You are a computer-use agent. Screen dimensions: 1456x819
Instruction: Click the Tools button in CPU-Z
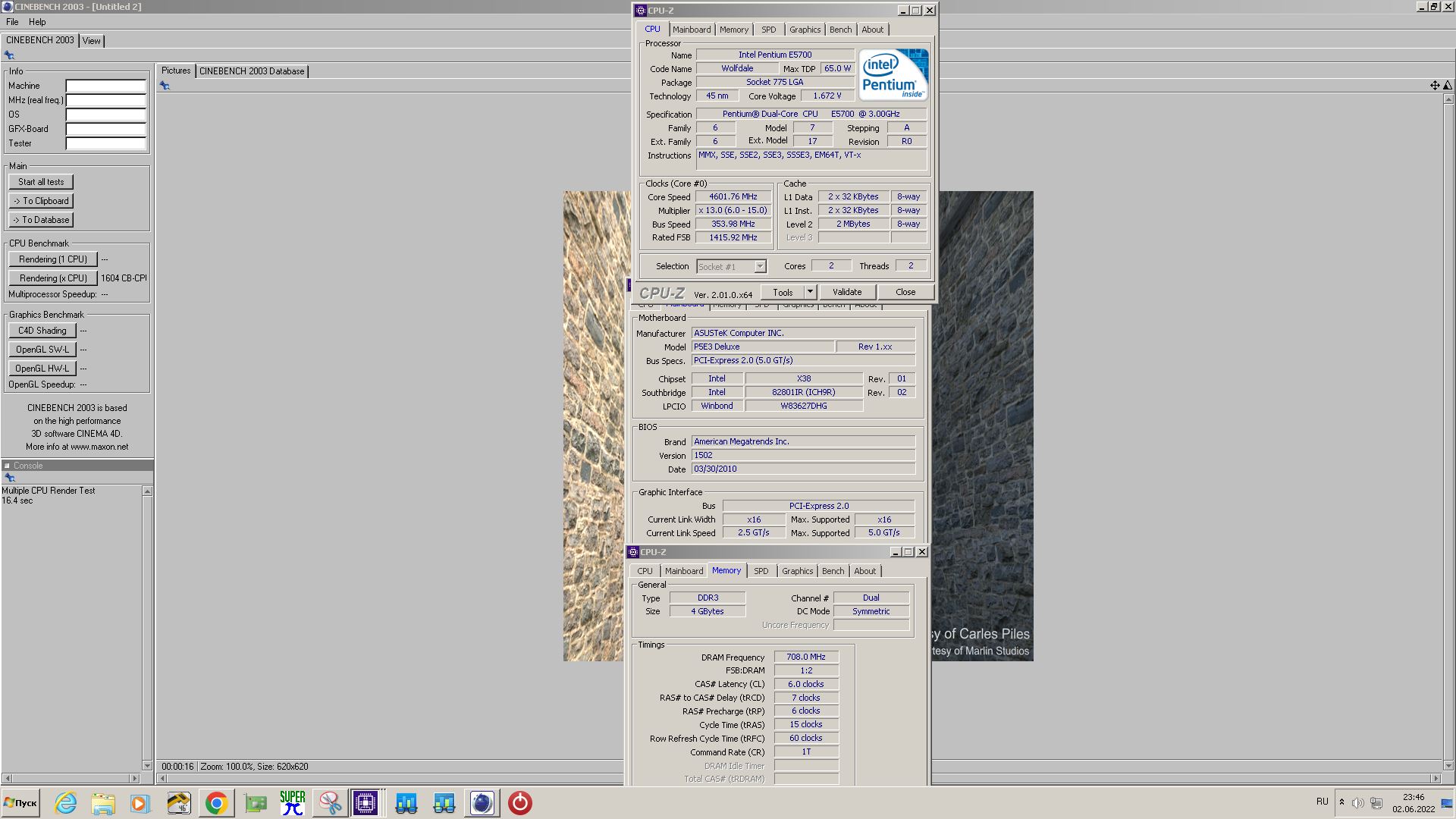coord(783,292)
